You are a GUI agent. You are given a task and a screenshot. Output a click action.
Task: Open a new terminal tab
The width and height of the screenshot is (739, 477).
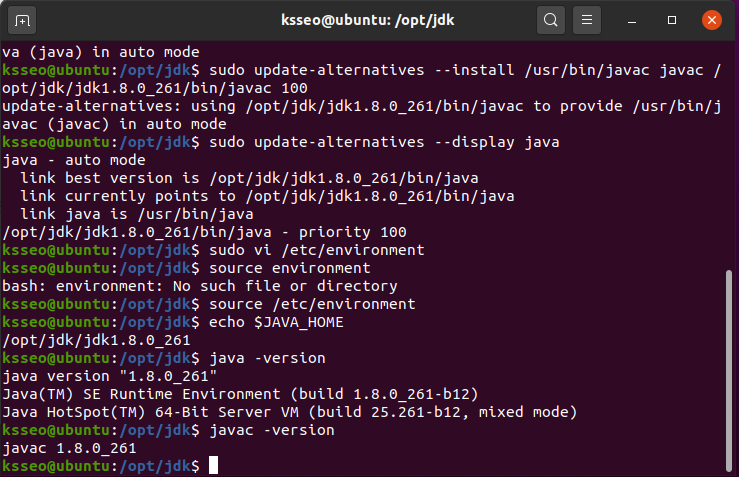click(x=22, y=21)
